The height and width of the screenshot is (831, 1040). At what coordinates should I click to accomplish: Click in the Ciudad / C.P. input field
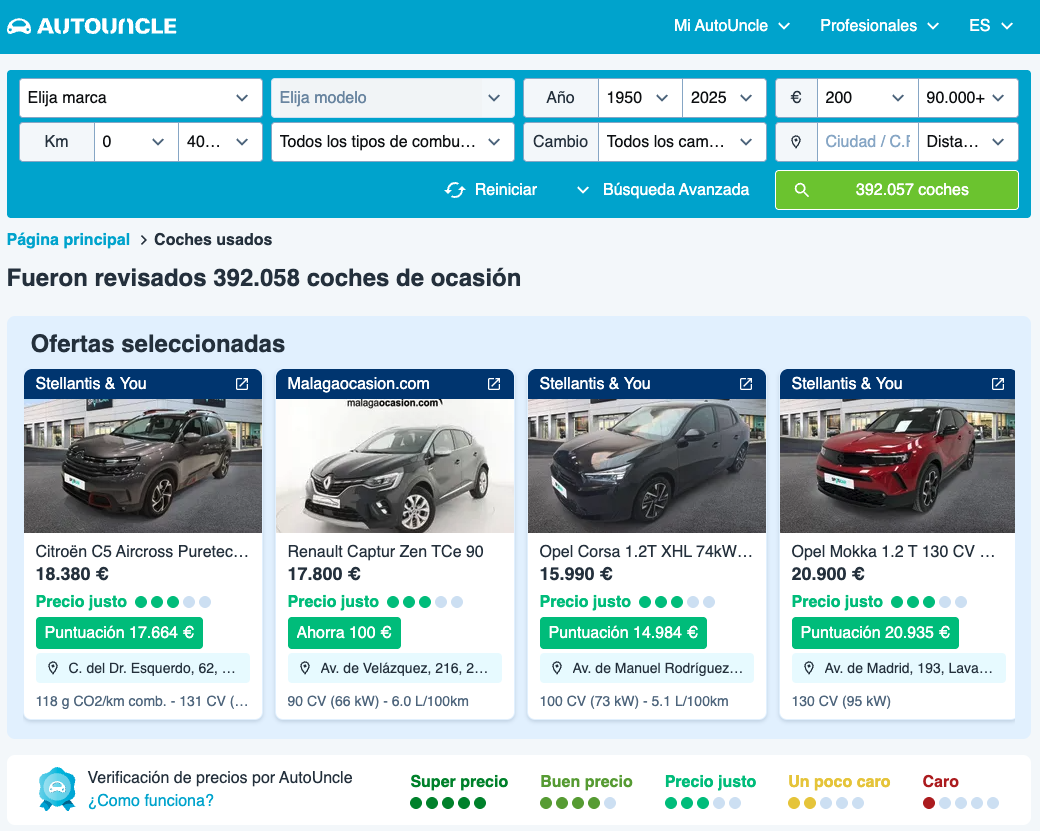coord(868,142)
